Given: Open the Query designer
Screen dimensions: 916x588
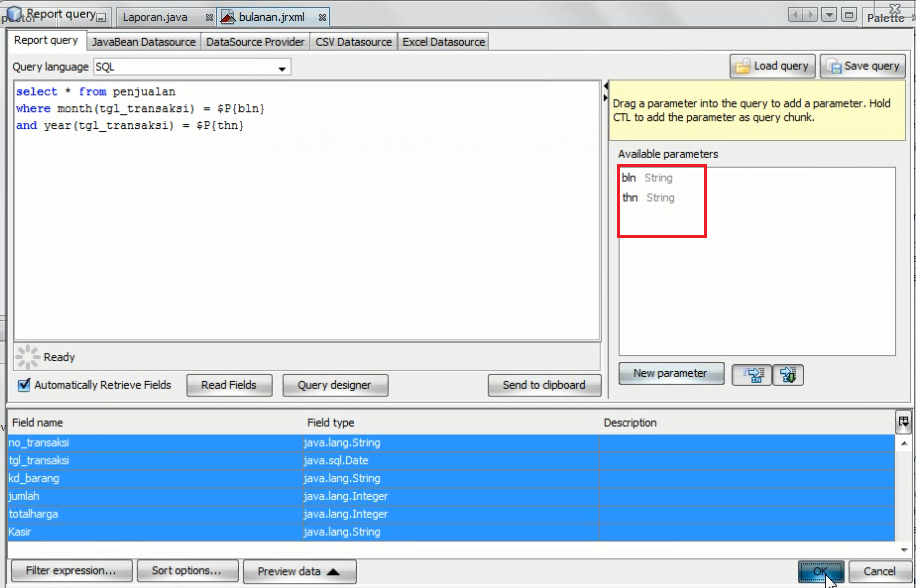Looking at the screenshot, I should (x=335, y=385).
